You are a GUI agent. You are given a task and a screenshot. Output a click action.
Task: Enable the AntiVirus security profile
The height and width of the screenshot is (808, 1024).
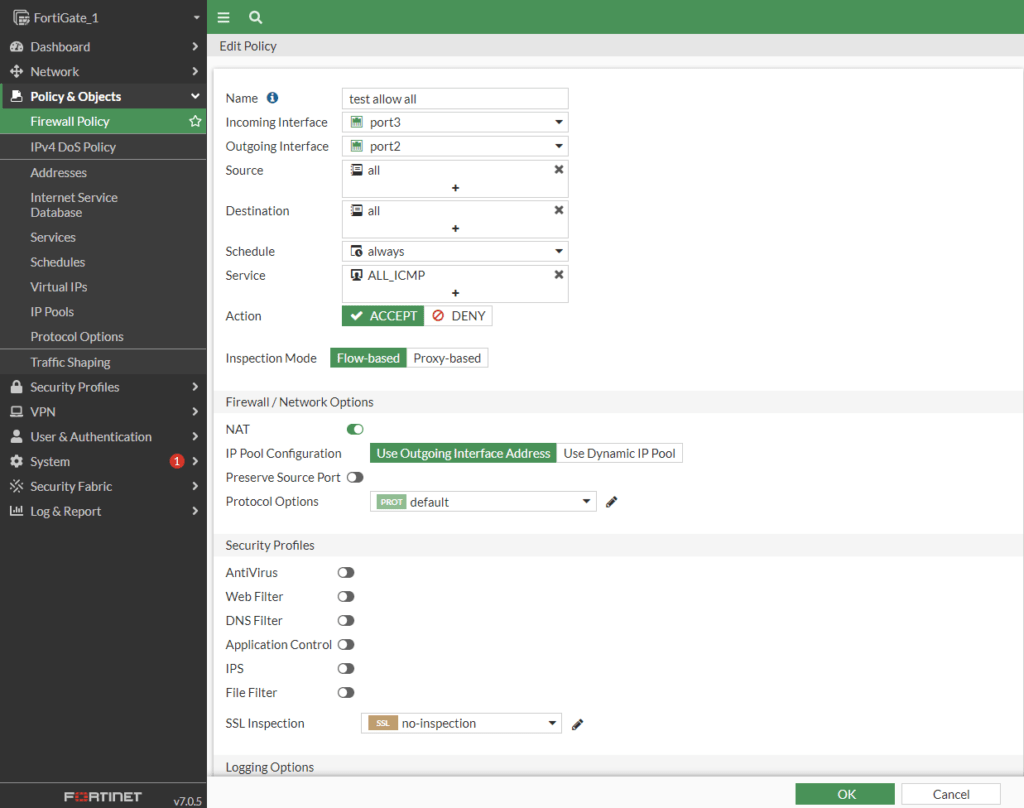(x=346, y=572)
